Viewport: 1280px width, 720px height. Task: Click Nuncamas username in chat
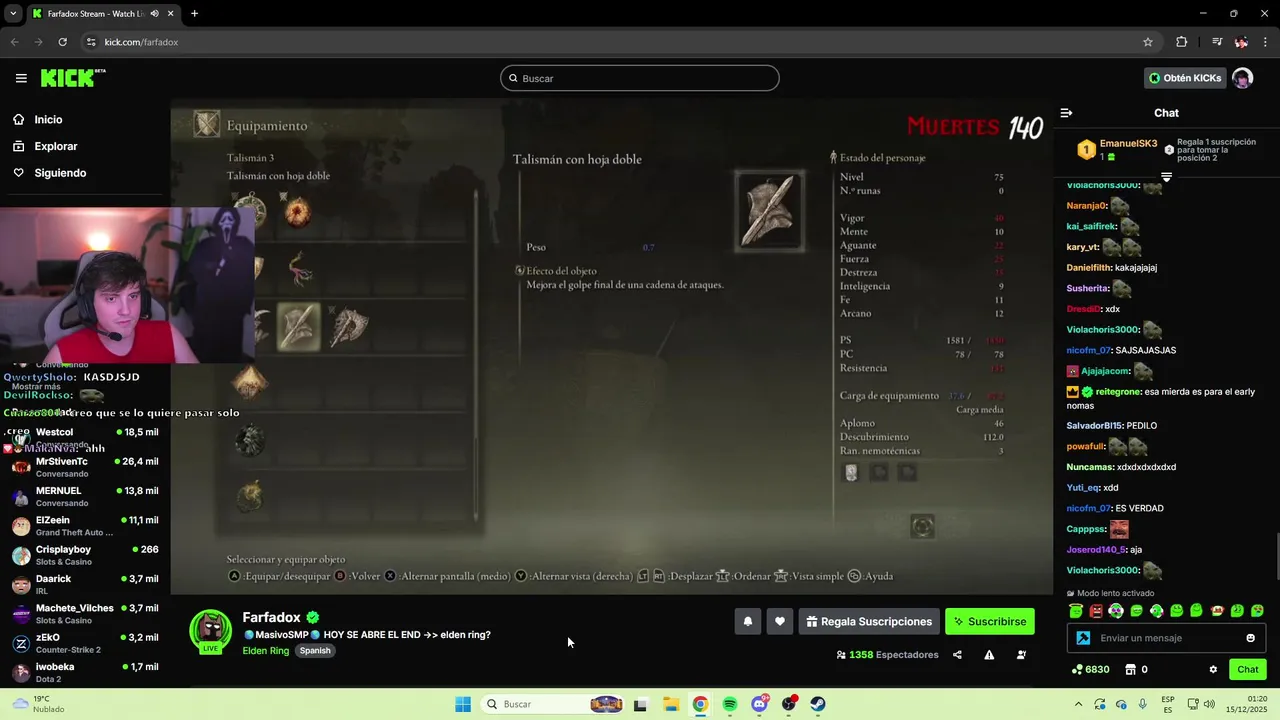point(1090,467)
